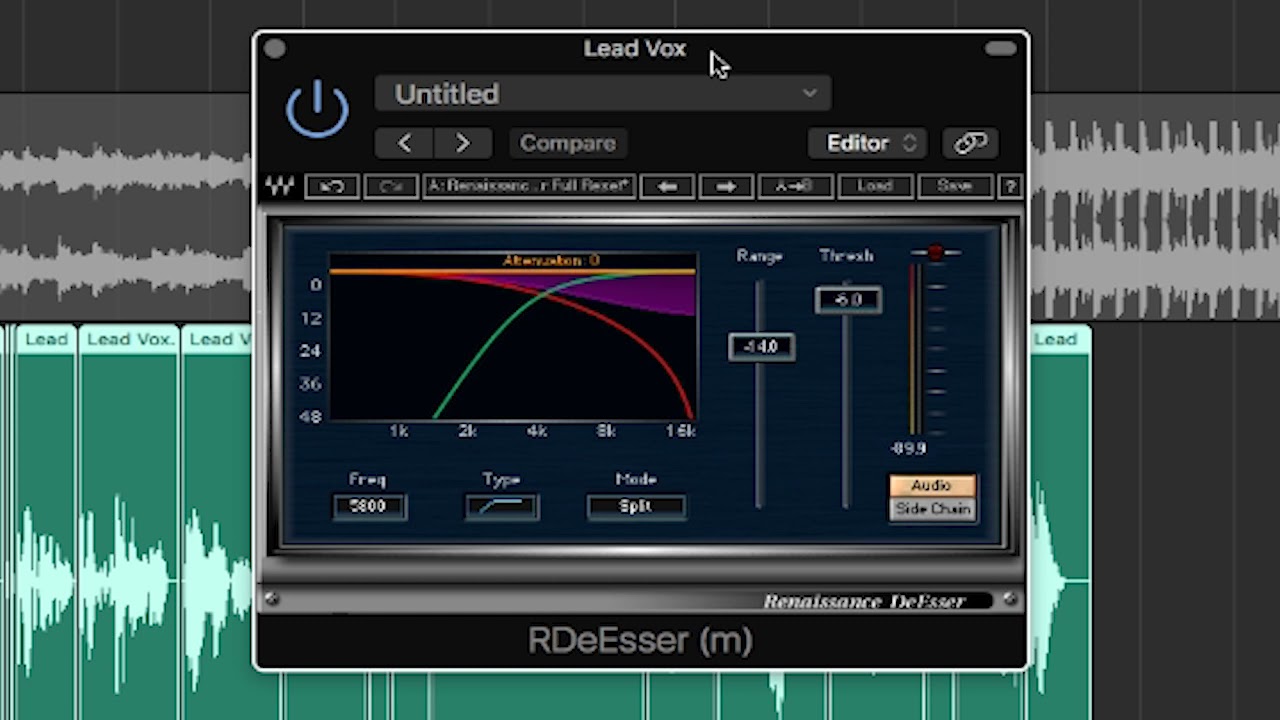Click the Lead Vox window title

[x=635, y=49]
